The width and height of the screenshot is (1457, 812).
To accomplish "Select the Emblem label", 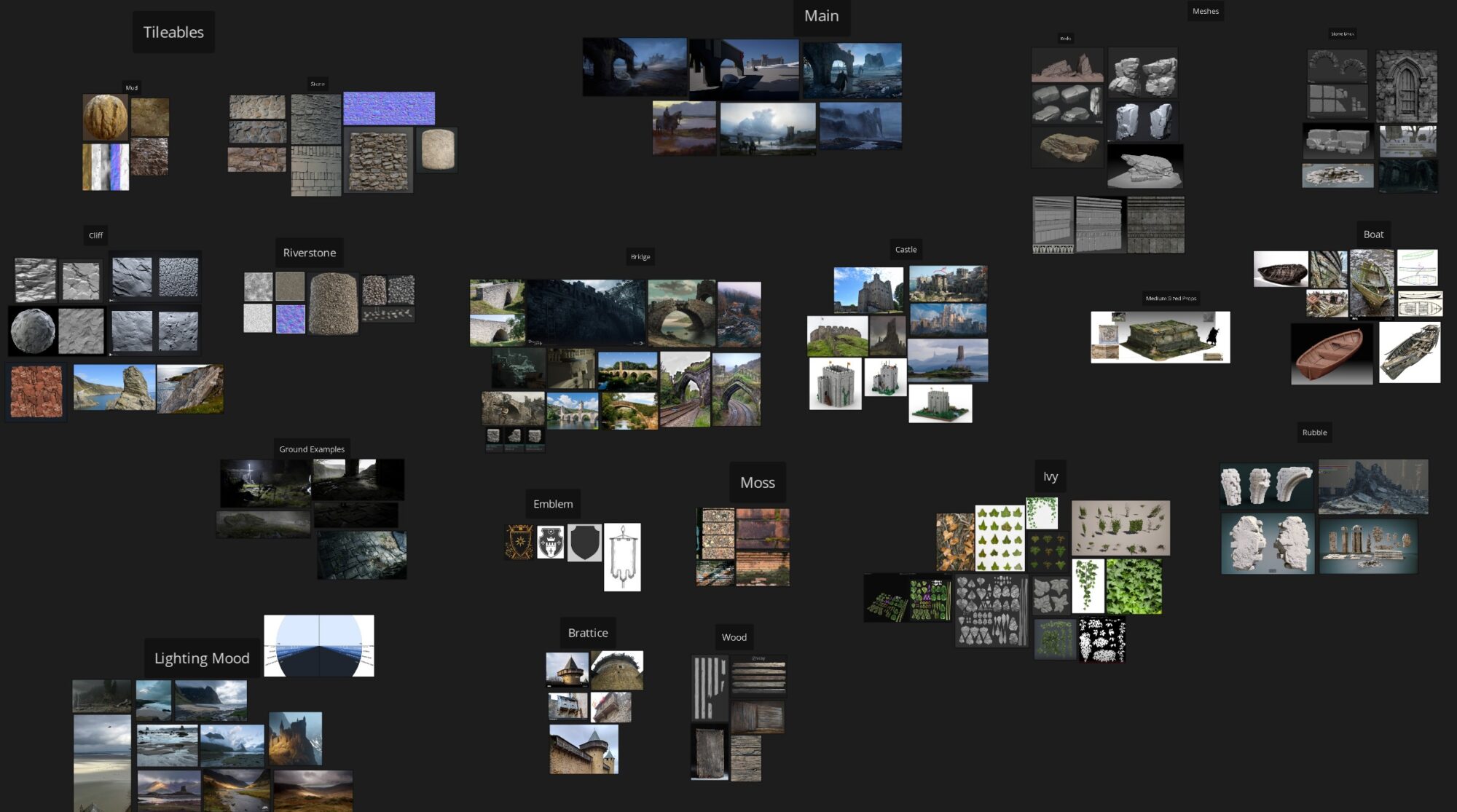I will (552, 504).
